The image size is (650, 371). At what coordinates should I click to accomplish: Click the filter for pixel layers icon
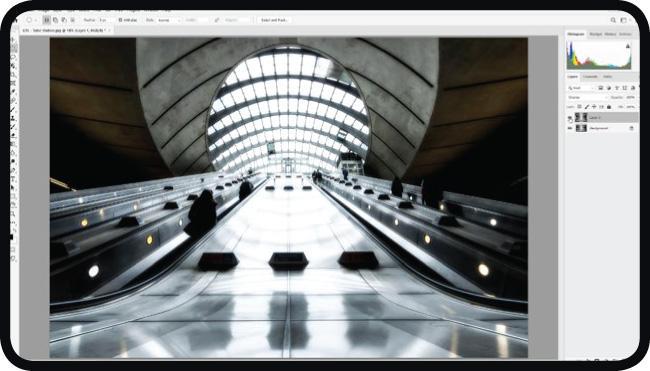[601, 88]
